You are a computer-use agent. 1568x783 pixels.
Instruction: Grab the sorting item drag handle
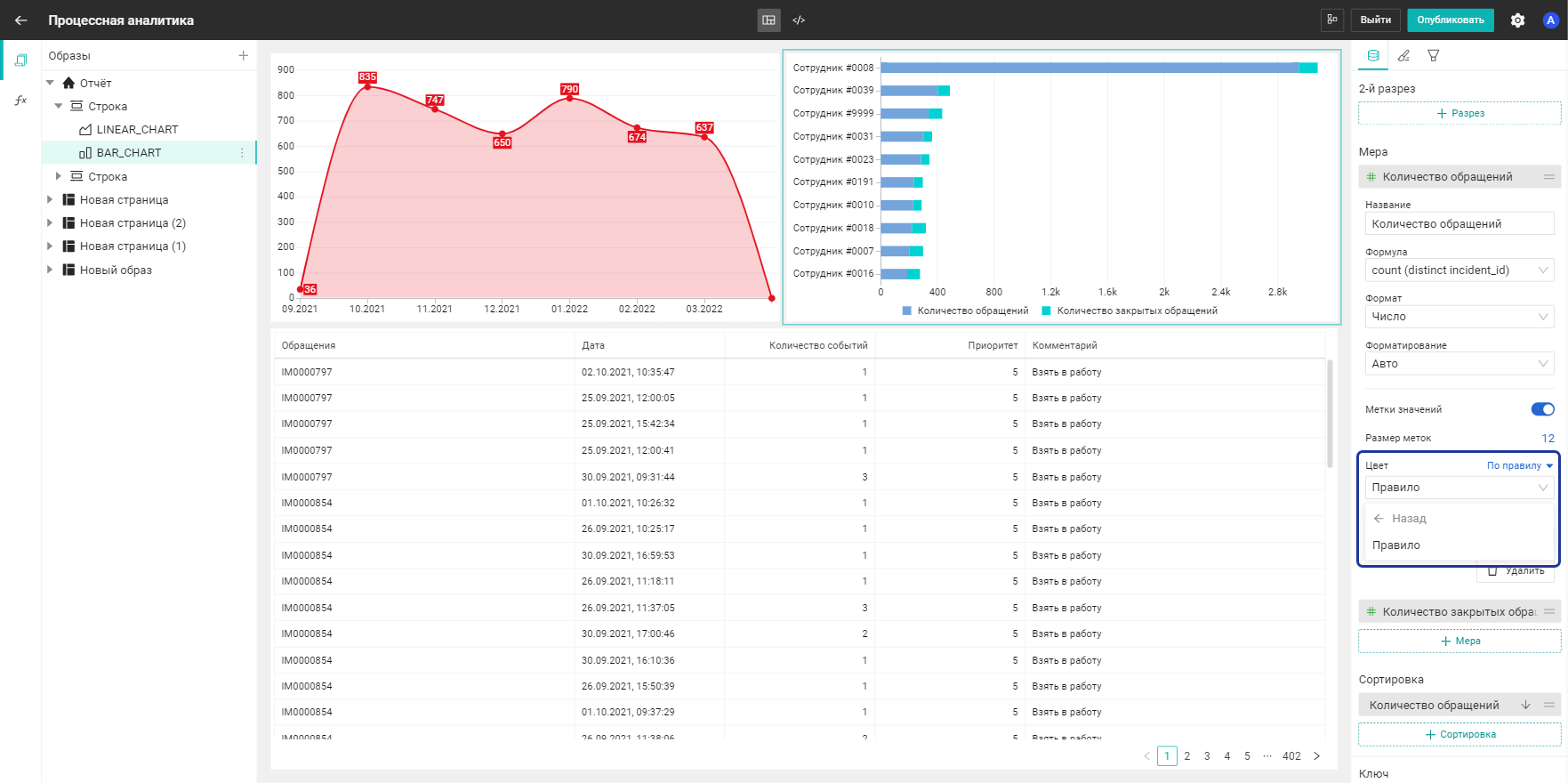(1548, 705)
